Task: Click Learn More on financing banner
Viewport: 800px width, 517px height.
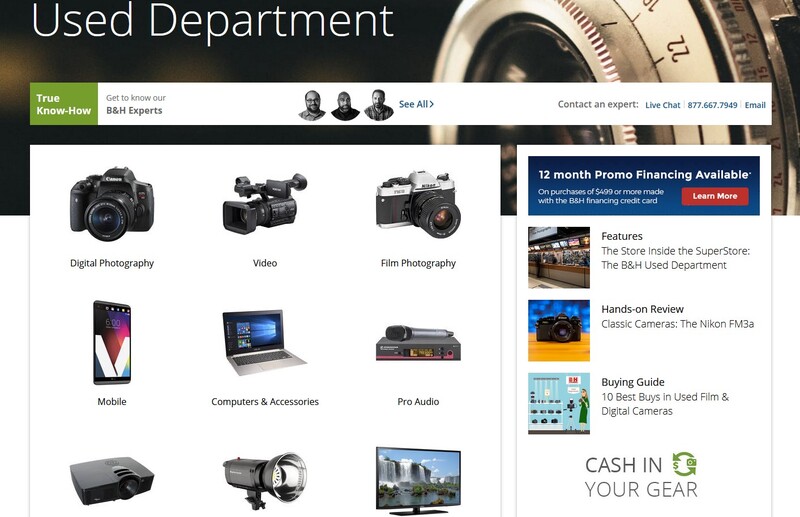Action: coord(715,196)
